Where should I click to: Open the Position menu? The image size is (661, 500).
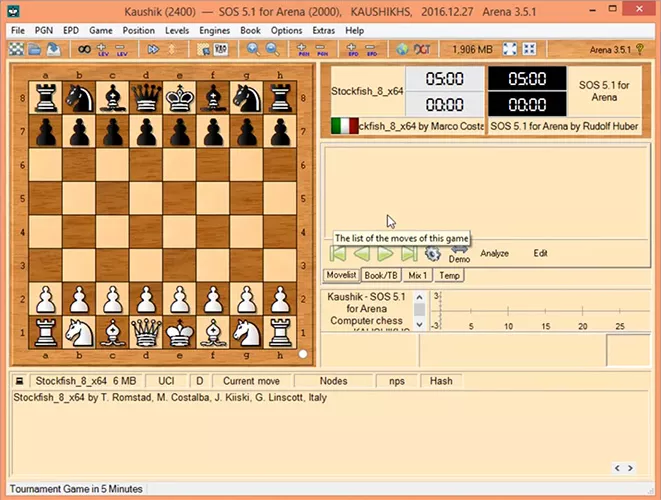tap(139, 30)
